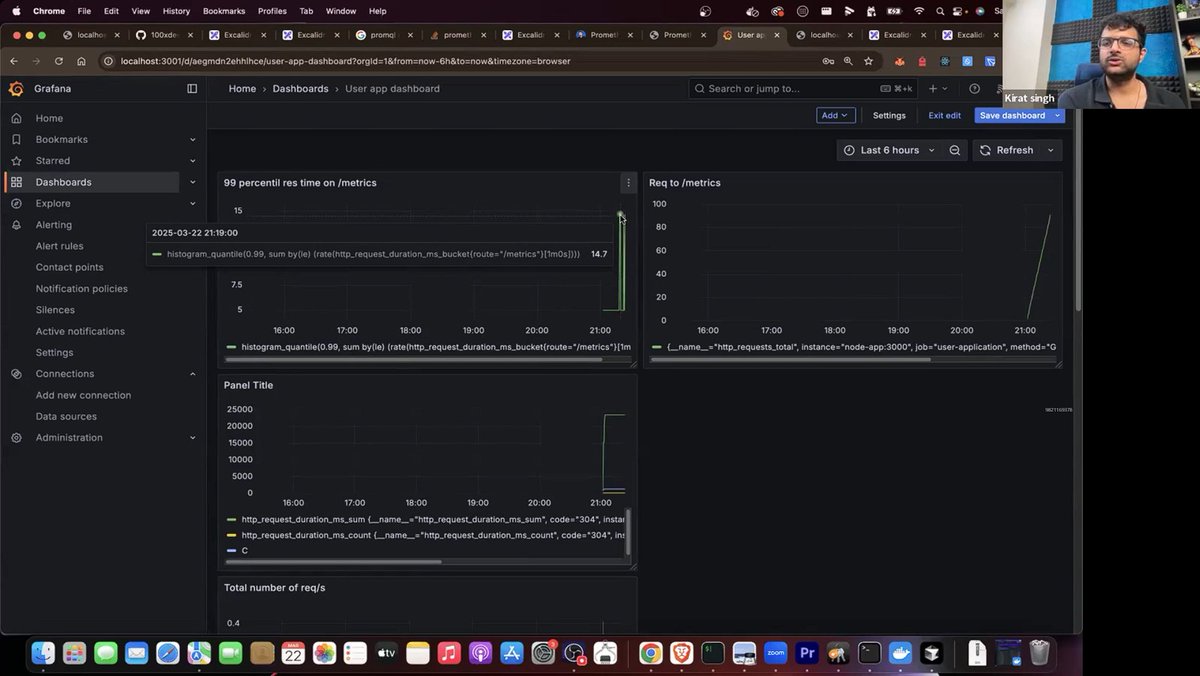Expand the Administration section chevron
The height and width of the screenshot is (676, 1200).
point(193,438)
